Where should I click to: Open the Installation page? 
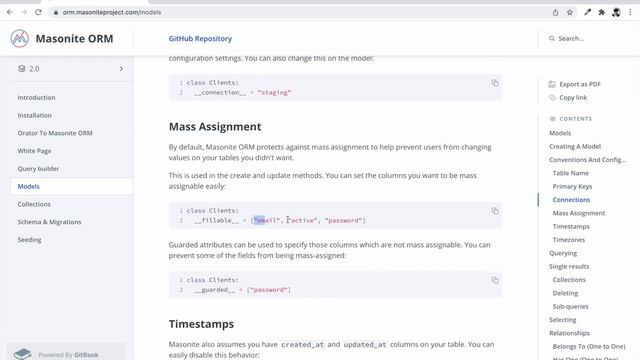point(35,115)
